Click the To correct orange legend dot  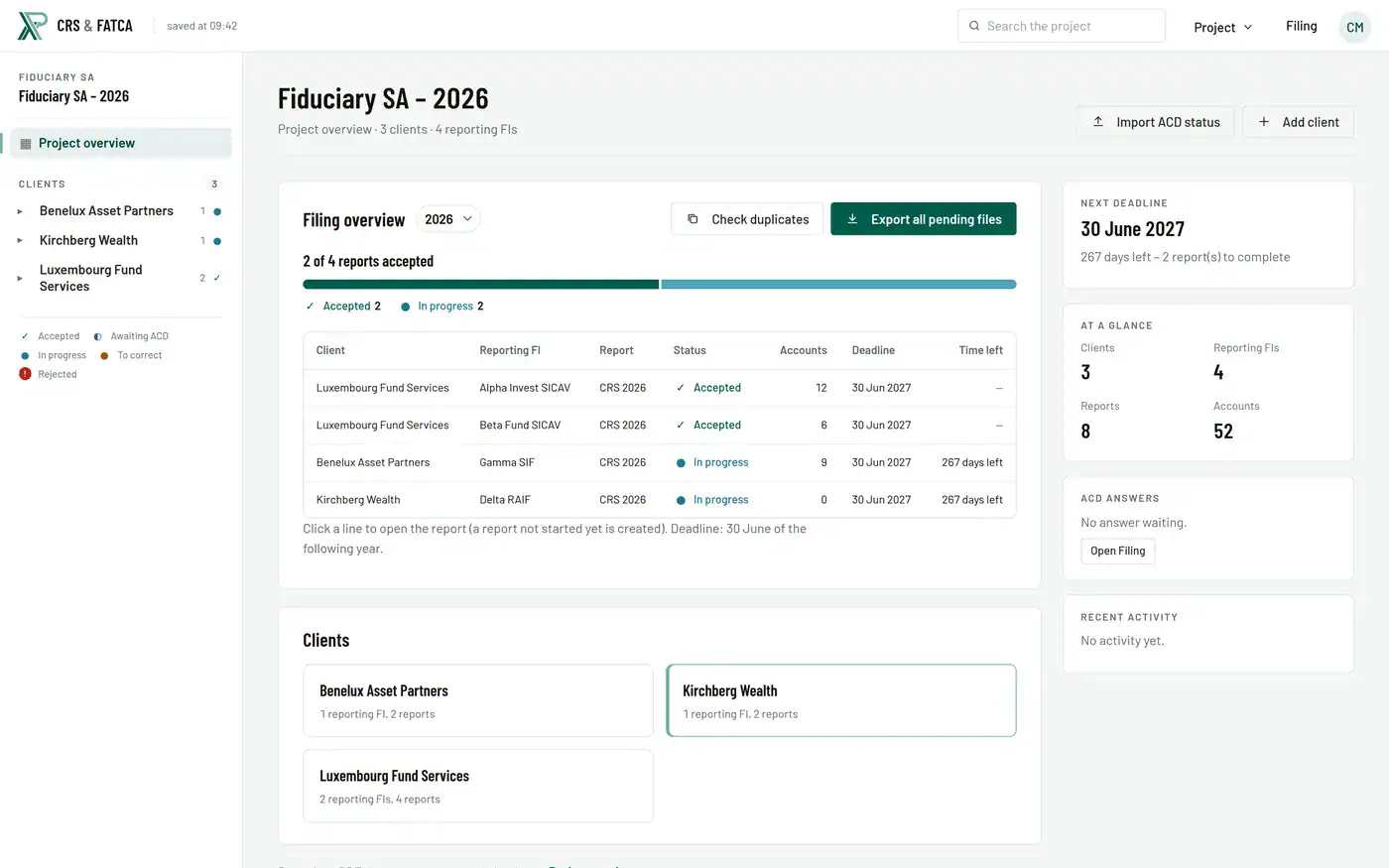104,355
